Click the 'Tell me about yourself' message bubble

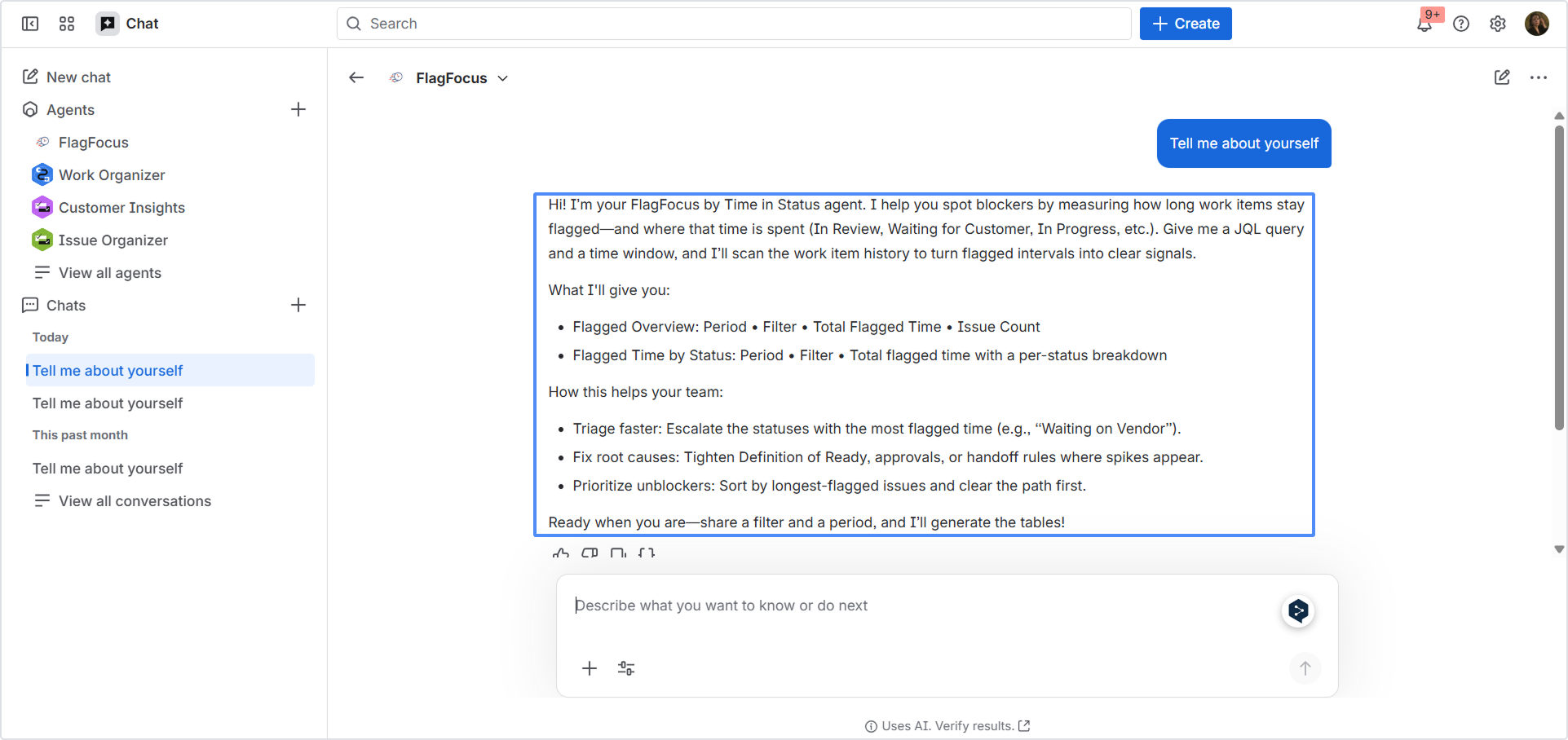coord(1243,143)
